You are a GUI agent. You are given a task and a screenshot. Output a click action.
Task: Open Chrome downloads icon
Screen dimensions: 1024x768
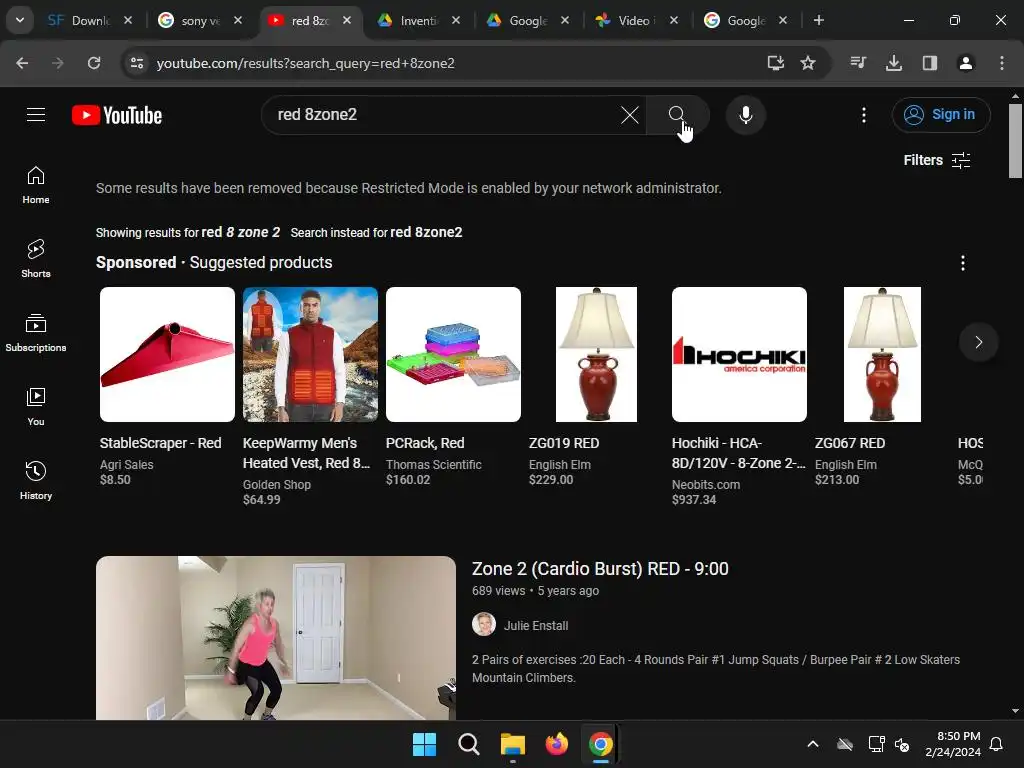[894, 63]
